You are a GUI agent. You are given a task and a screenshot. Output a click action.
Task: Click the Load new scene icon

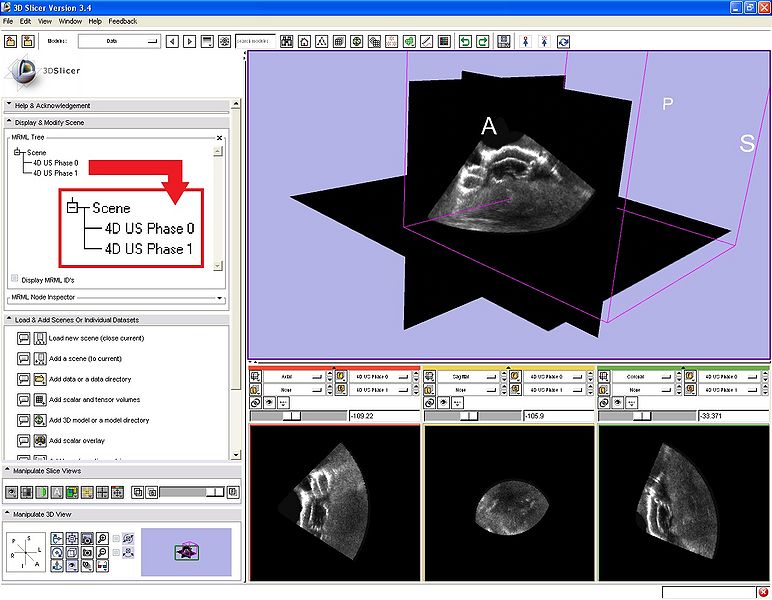click(40, 338)
